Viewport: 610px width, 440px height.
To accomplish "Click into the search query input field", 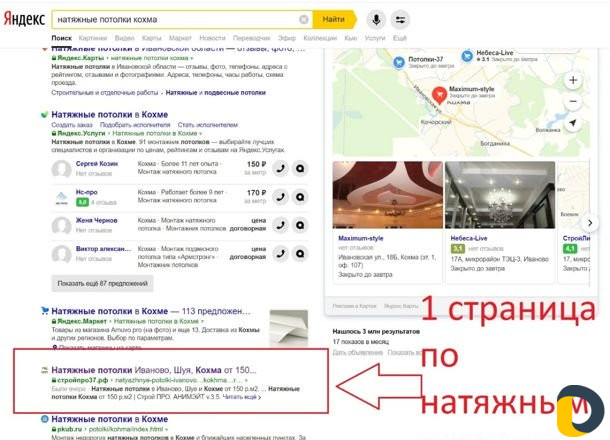I will (x=177, y=19).
